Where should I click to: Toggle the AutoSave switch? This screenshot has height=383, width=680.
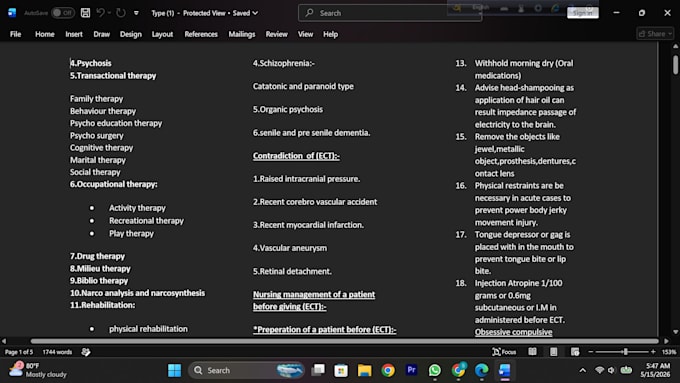pos(63,13)
